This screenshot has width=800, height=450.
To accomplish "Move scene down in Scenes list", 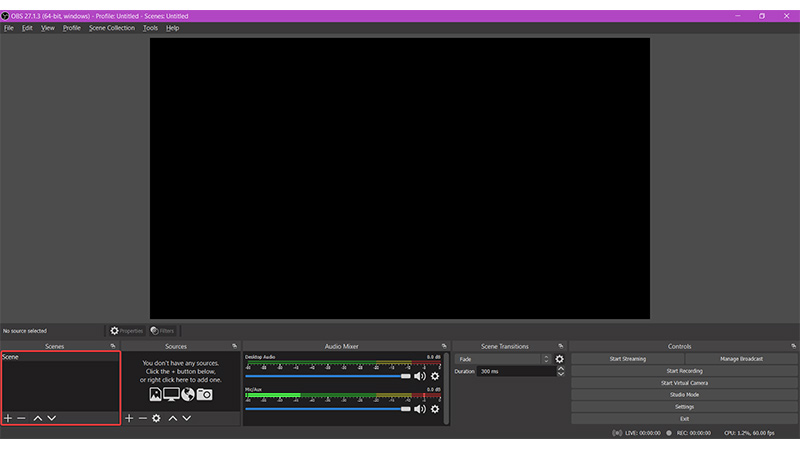I will point(52,418).
